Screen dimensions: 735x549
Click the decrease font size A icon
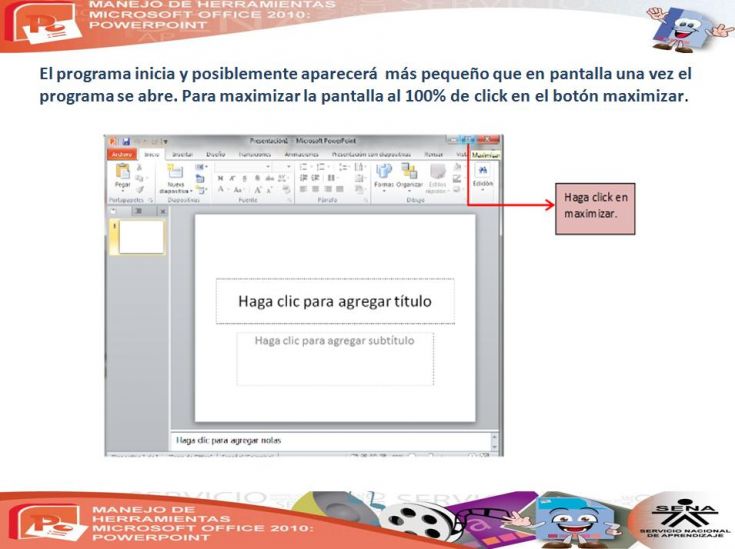[x=270, y=190]
